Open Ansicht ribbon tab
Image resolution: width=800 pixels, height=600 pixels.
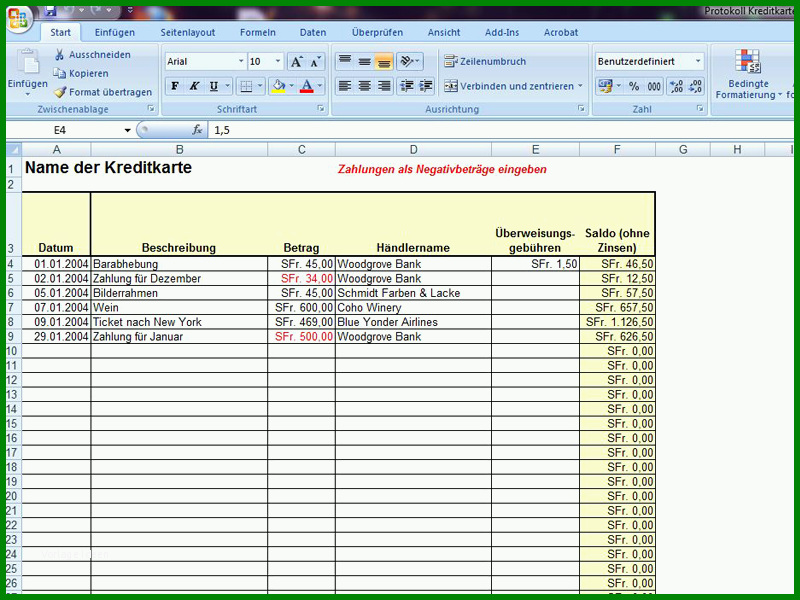click(444, 32)
